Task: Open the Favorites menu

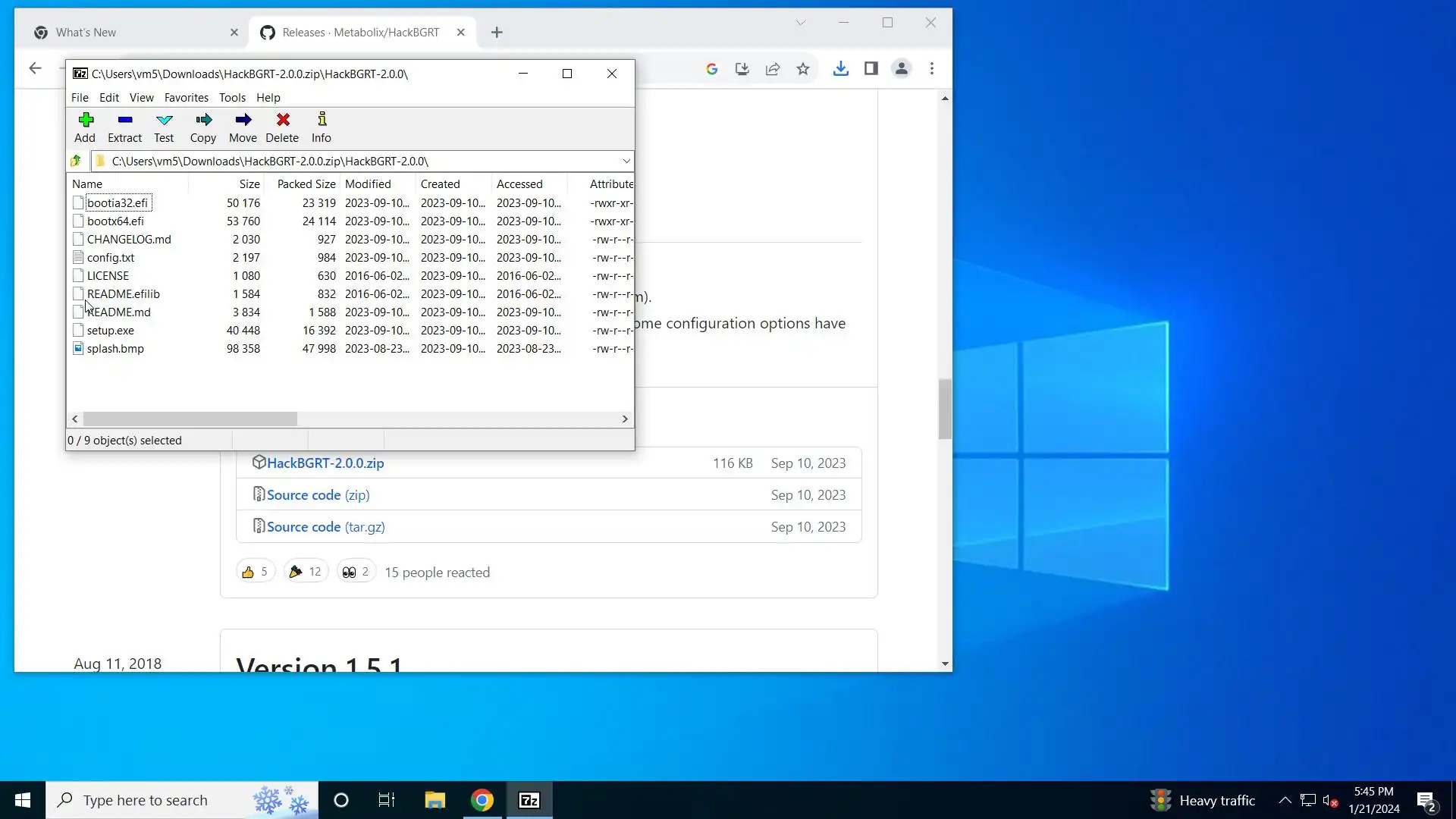Action: pyautogui.click(x=186, y=98)
